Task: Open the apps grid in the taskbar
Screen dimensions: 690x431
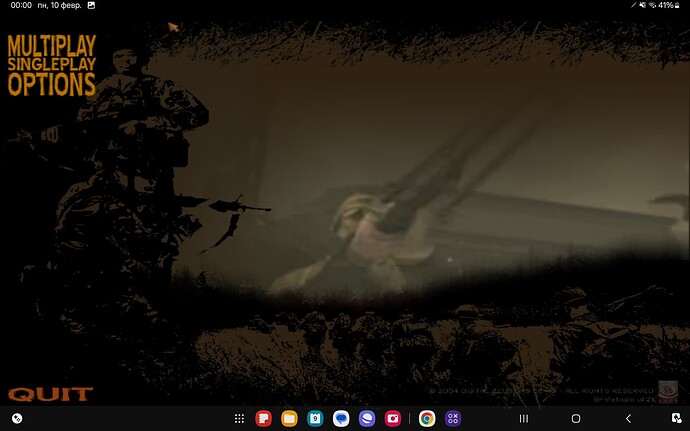Action: point(239,418)
